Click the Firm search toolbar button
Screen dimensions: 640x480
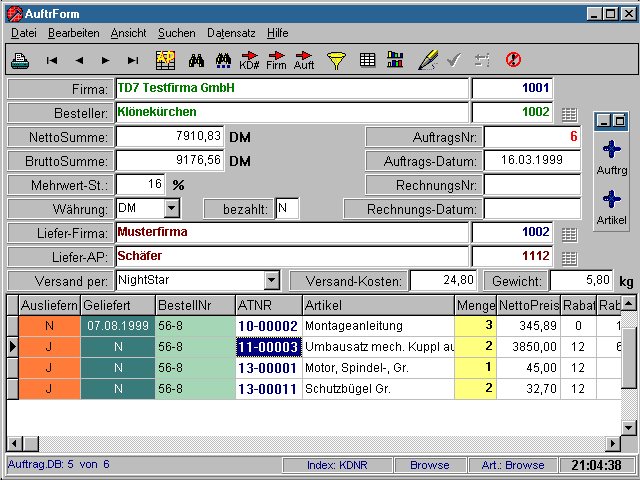click(x=276, y=60)
